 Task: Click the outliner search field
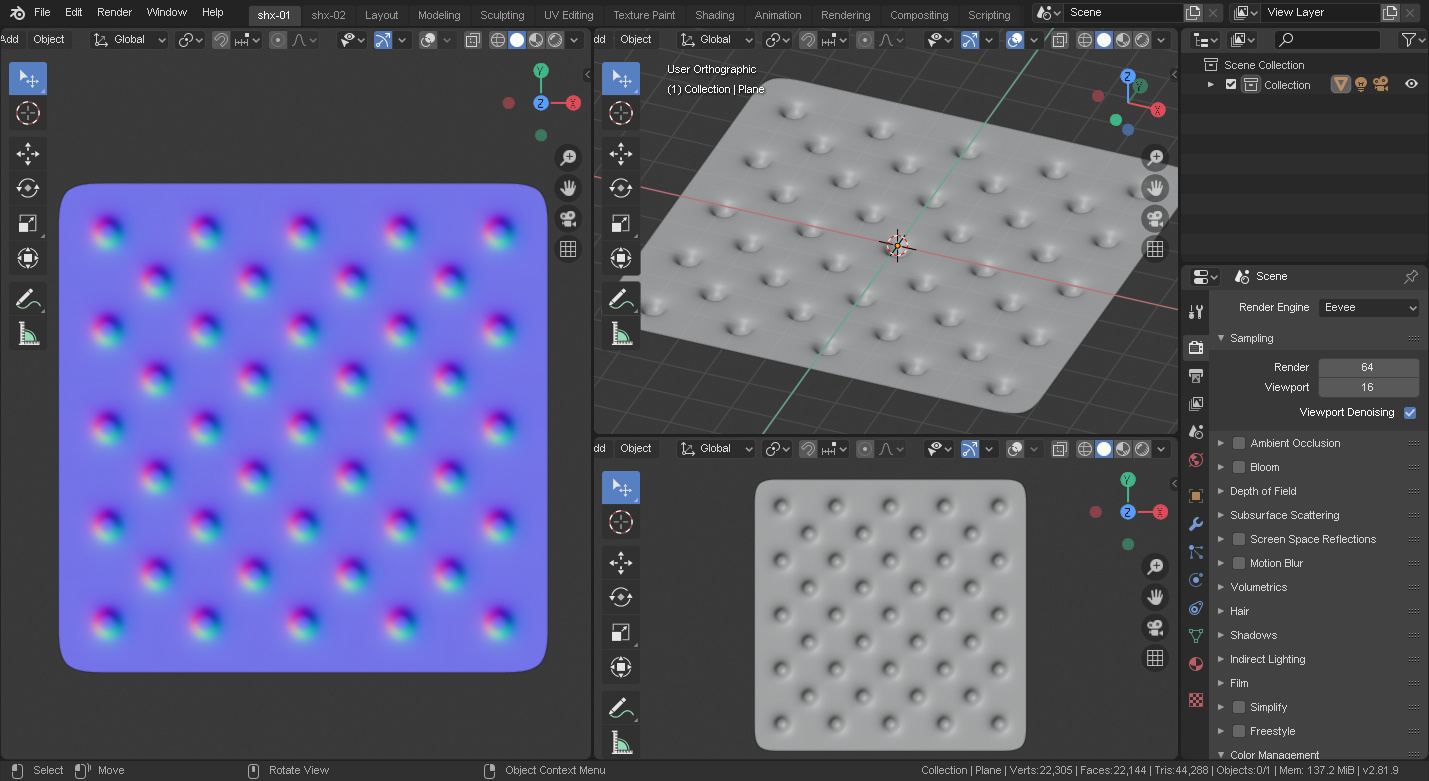tap(1327, 40)
